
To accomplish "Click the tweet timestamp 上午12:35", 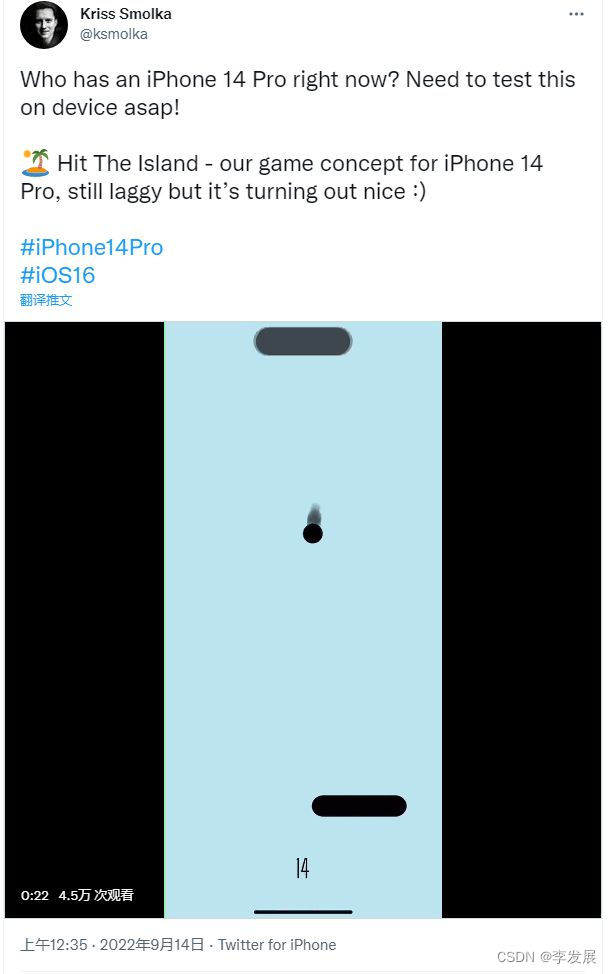I will pos(53,945).
